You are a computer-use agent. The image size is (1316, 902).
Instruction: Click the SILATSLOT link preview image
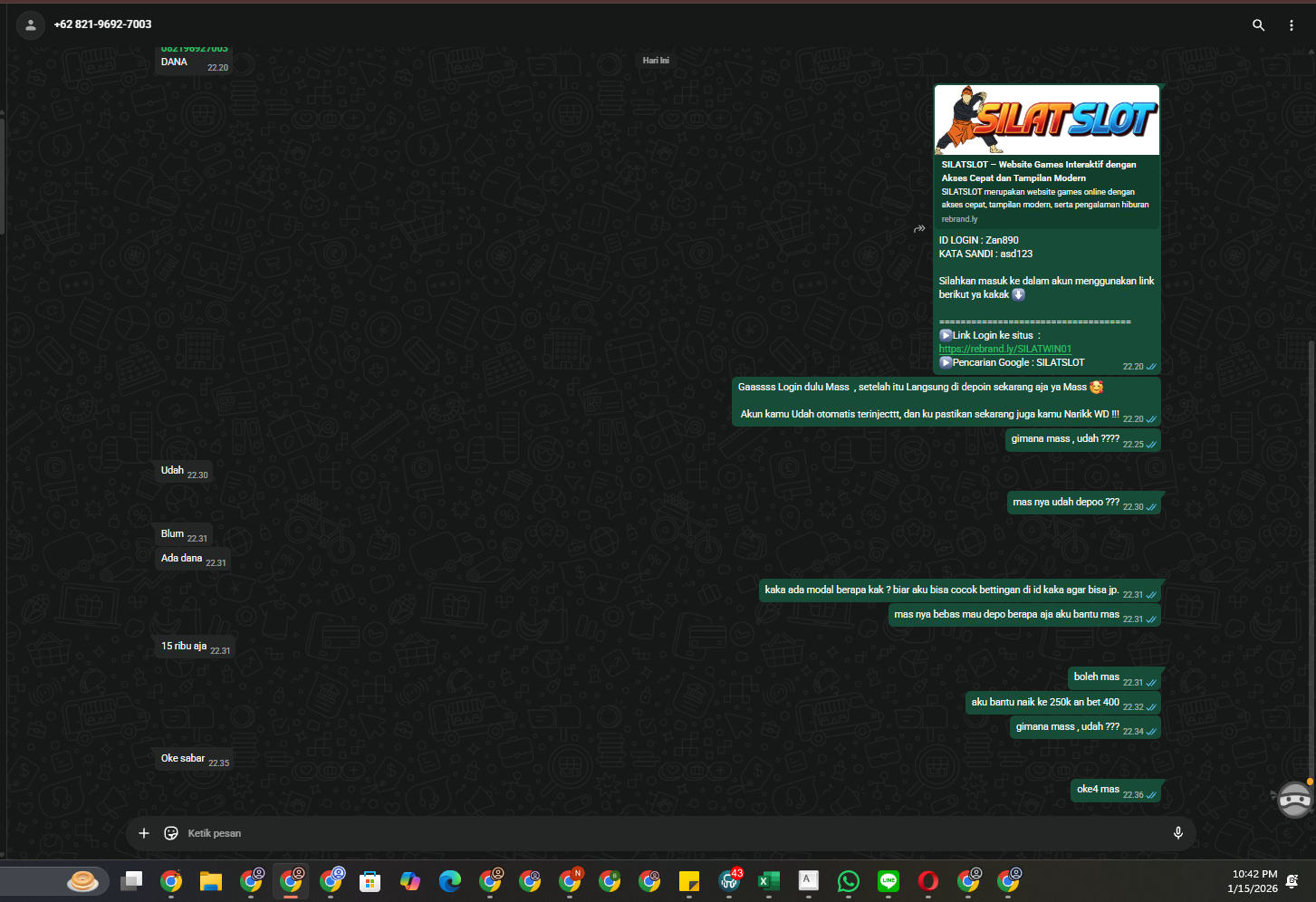pos(1047,120)
